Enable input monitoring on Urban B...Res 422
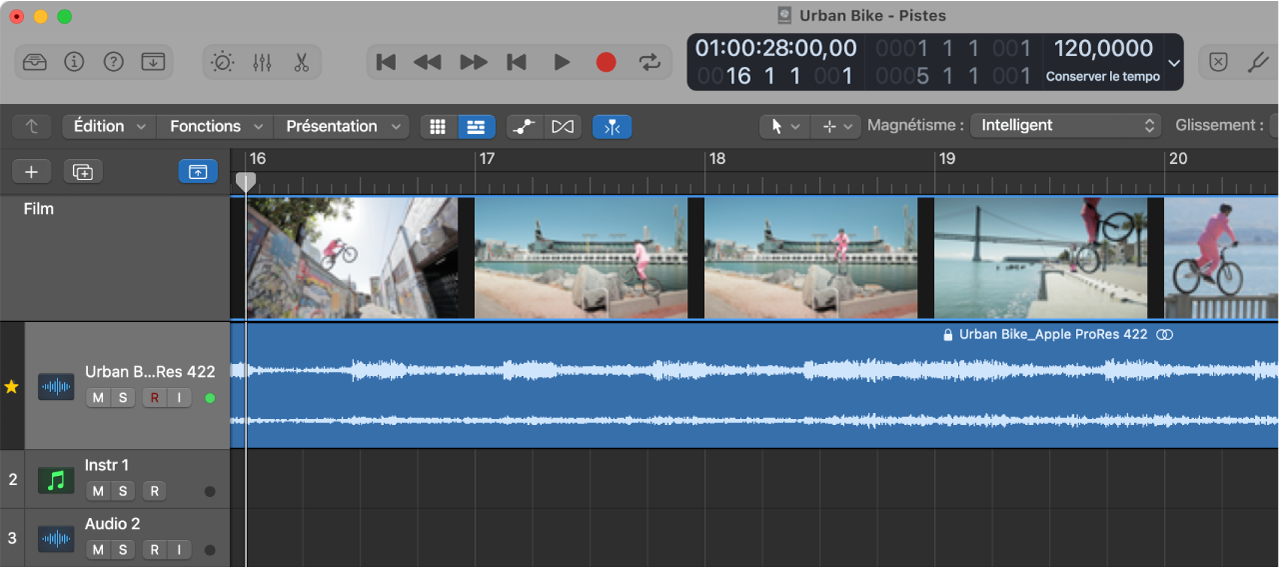1279x567 pixels. (x=179, y=398)
